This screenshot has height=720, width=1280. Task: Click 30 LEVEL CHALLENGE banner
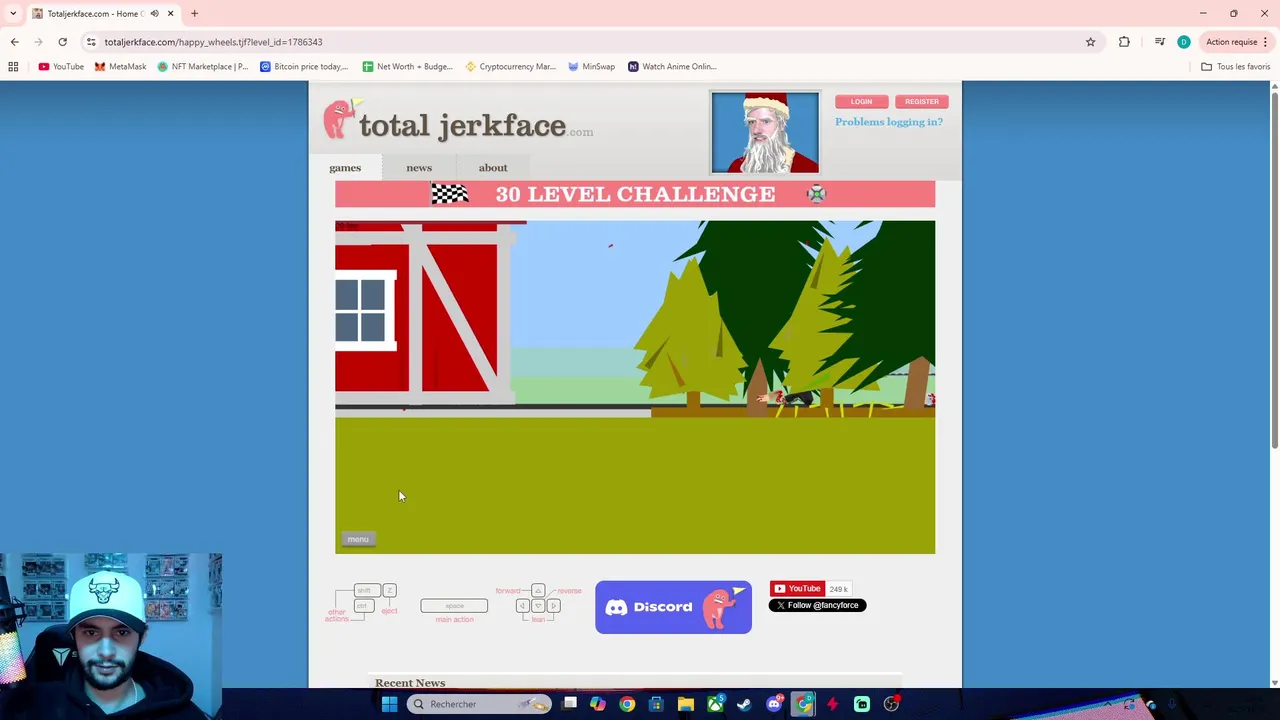635,194
